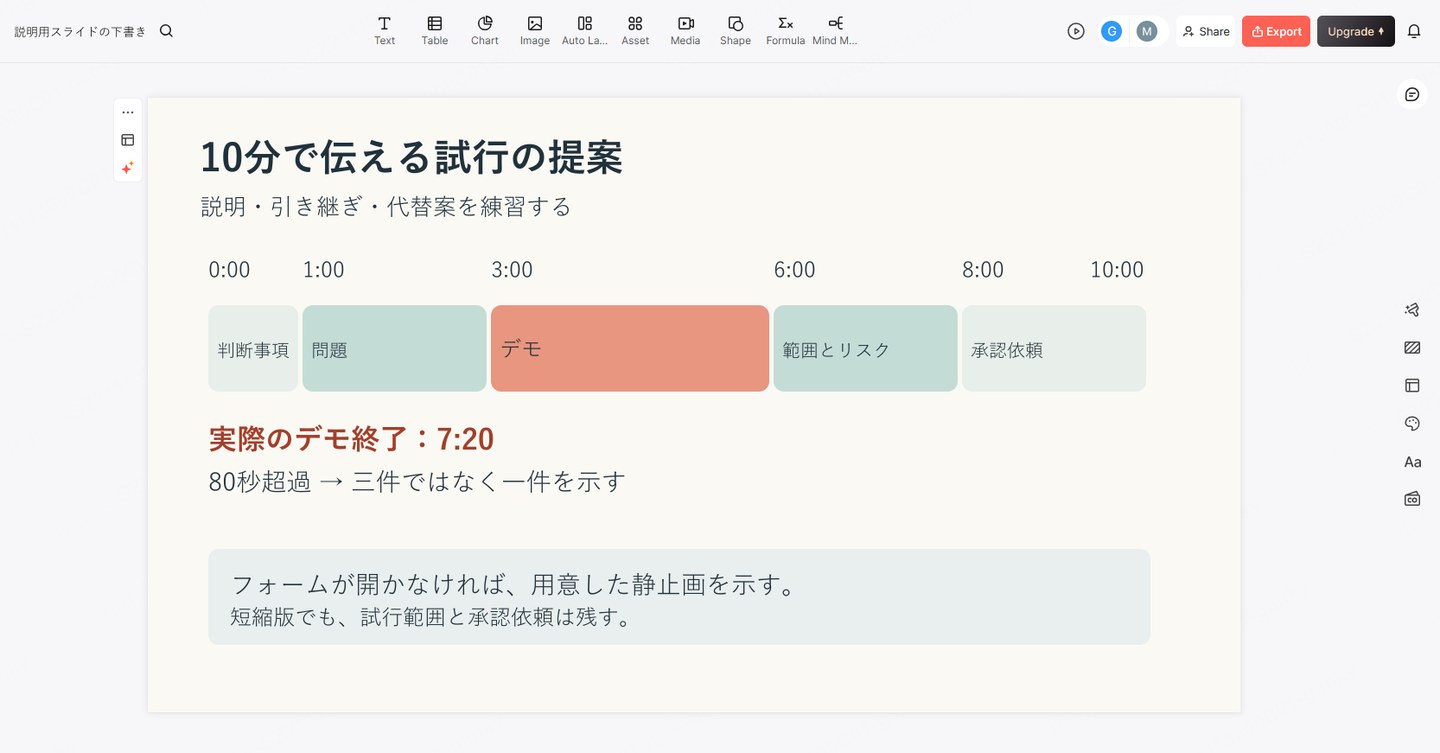The width and height of the screenshot is (1440, 753).
Task: Select the slide title 10分で伝える試行の提案
Action: 411,157
